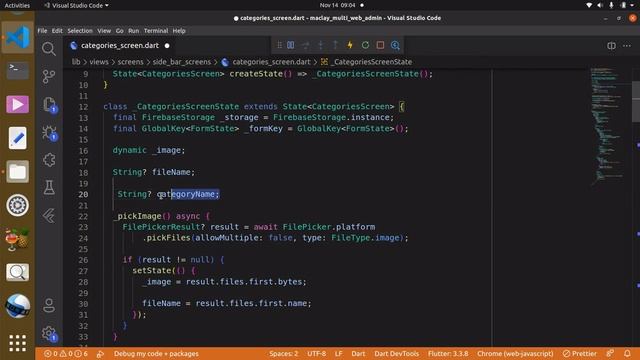Open editor More Actions ellipsis
This screenshot has width=640, height=360.
point(627,46)
